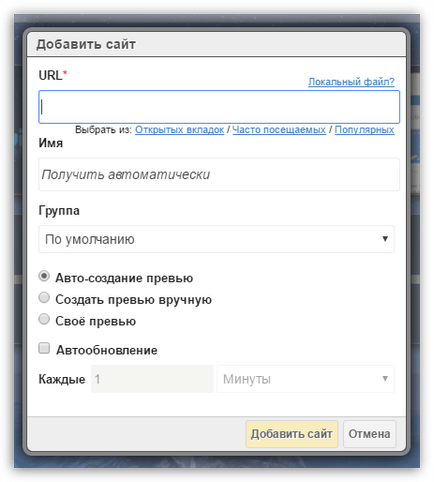Screen dimensions: 434x482
Task: Enable the Автообновление checkbox
Action: click(x=44, y=348)
